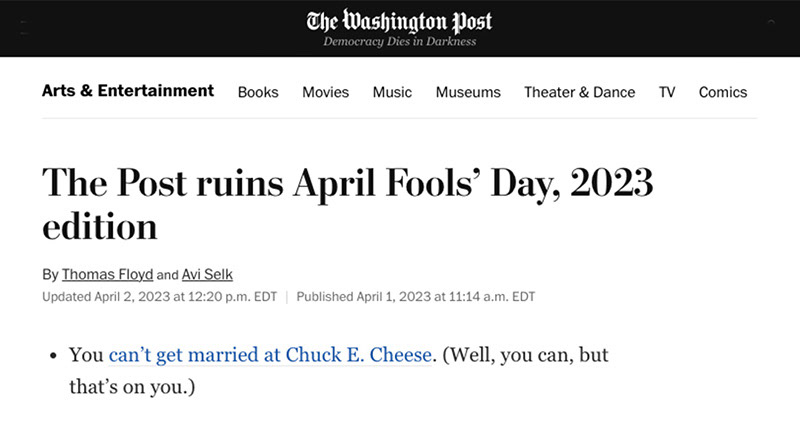The image size is (800, 424).
Task: Click the Democracy Dies in Darkness tagline
Action: [399, 42]
